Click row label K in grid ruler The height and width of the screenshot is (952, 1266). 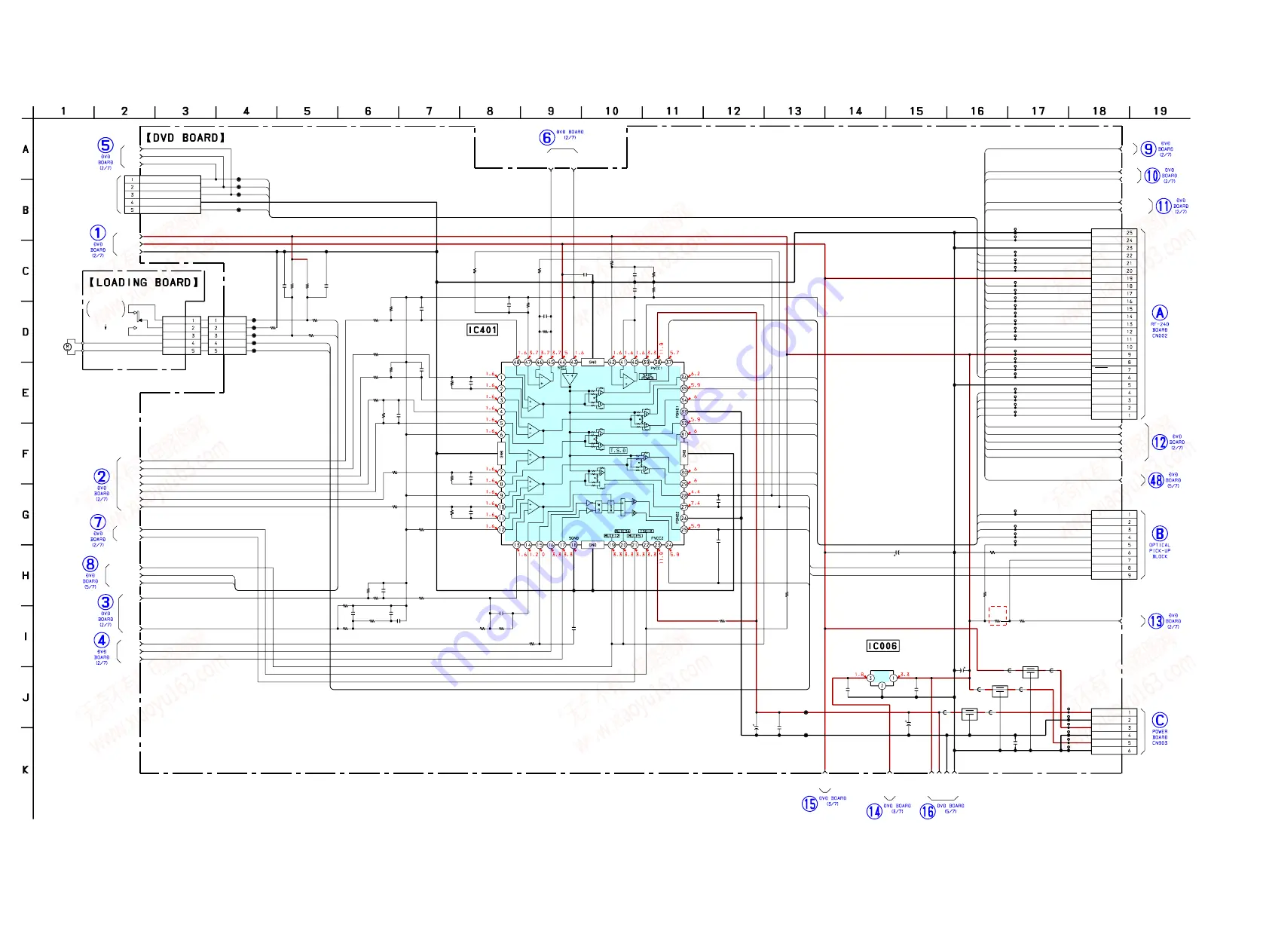(26, 770)
